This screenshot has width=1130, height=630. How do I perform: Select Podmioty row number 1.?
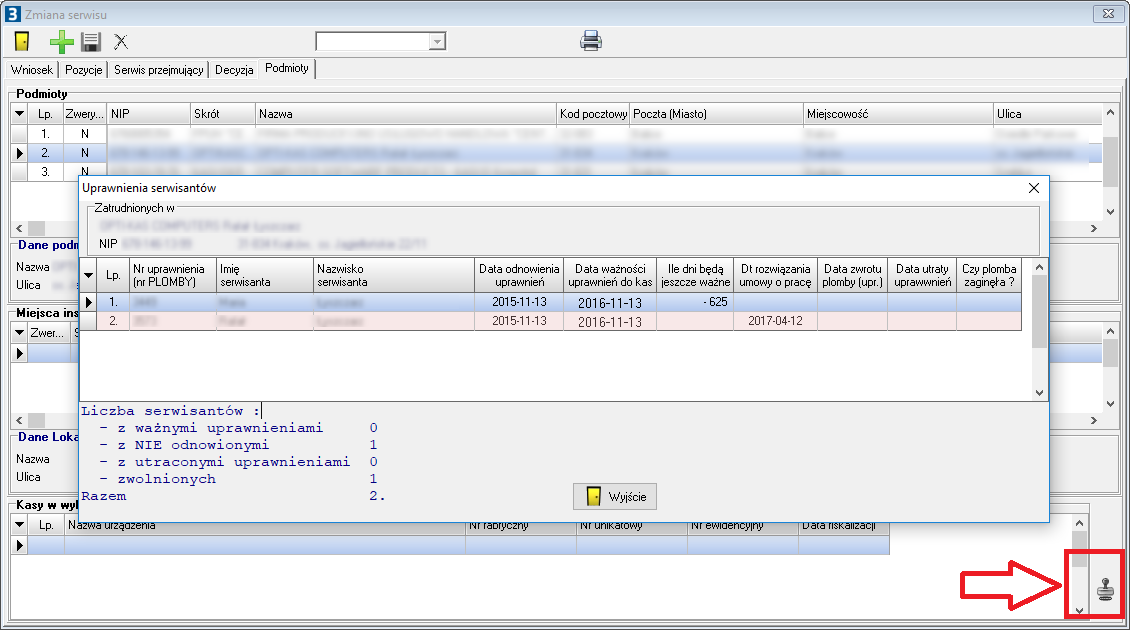point(556,134)
